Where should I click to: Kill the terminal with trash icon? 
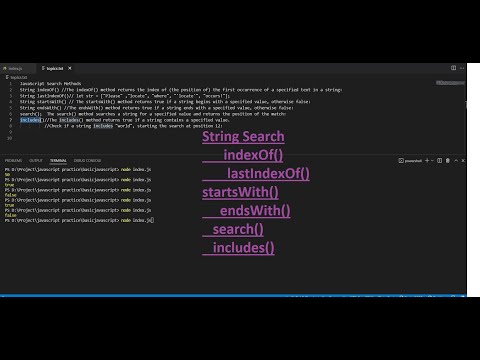click(448, 161)
